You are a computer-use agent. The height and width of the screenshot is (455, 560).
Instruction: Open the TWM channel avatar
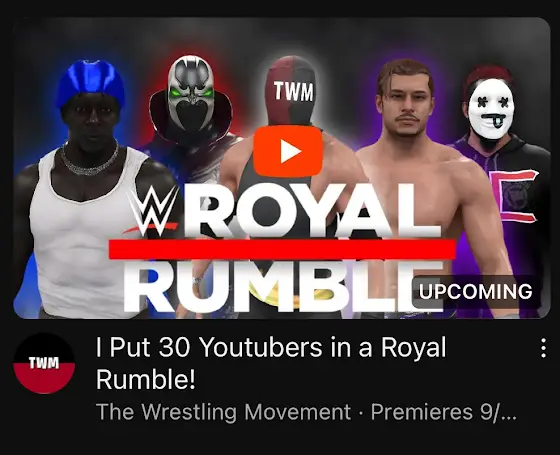(x=44, y=363)
